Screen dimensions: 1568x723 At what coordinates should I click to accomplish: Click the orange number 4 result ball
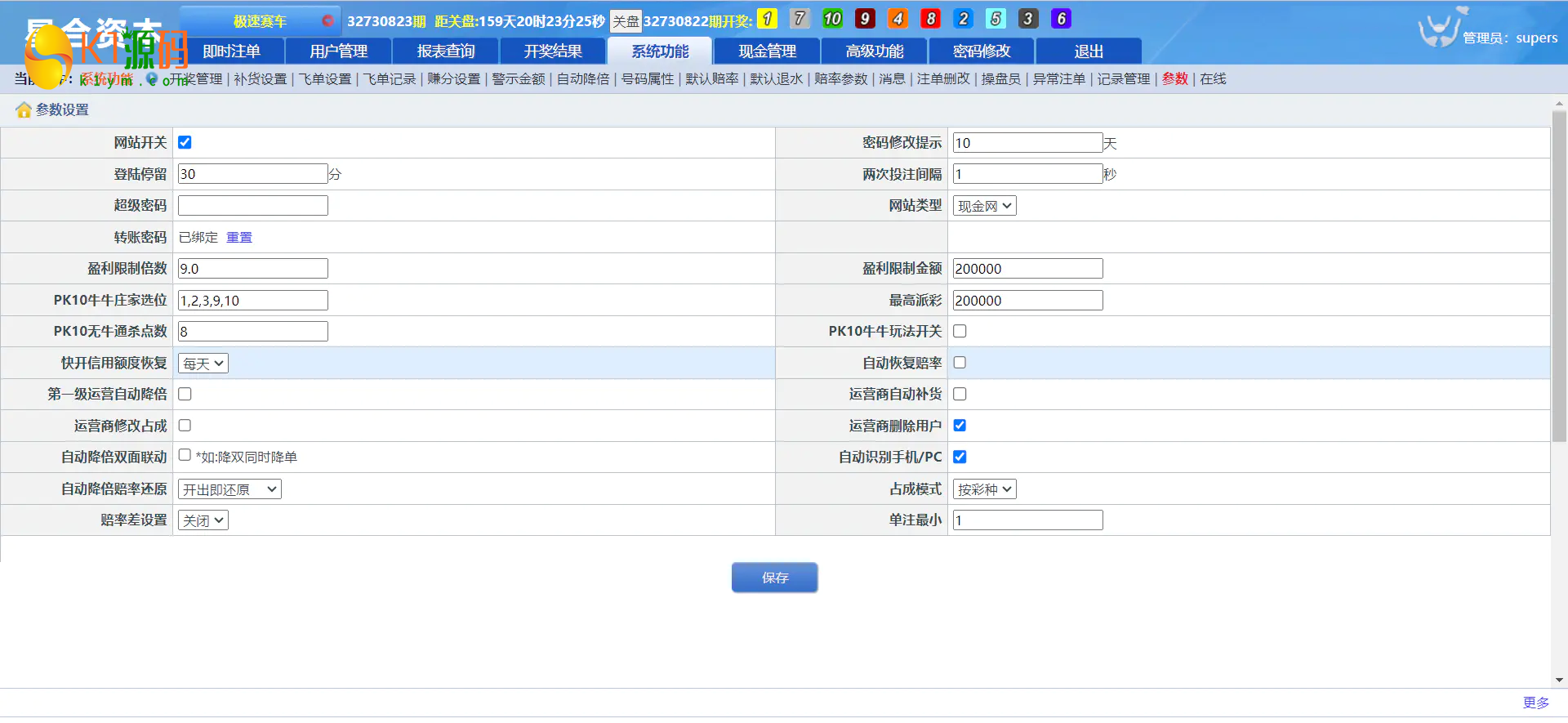pyautogui.click(x=898, y=19)
